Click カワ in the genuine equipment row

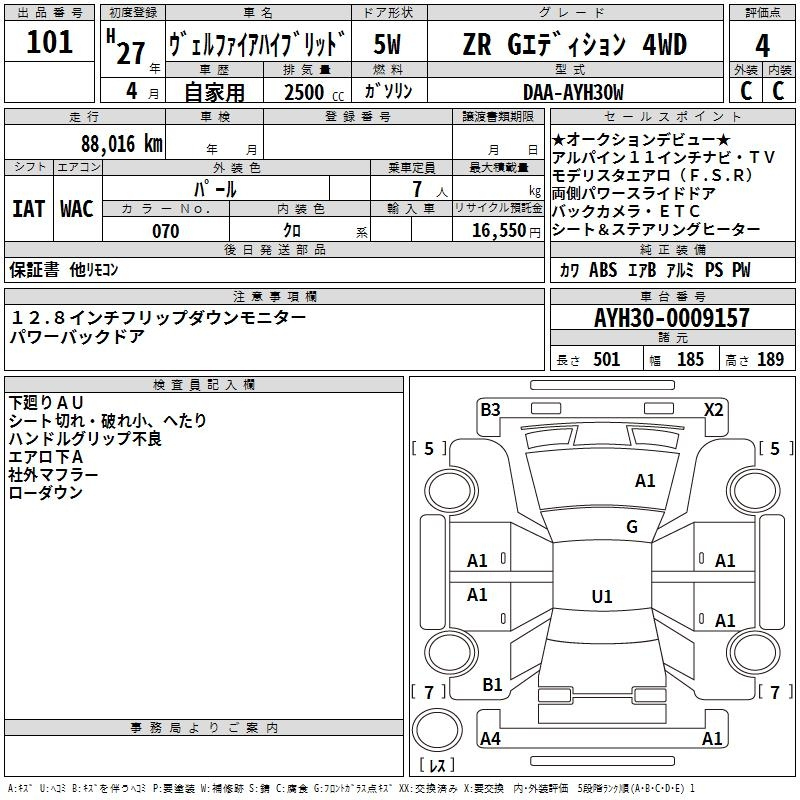point(569,270)
